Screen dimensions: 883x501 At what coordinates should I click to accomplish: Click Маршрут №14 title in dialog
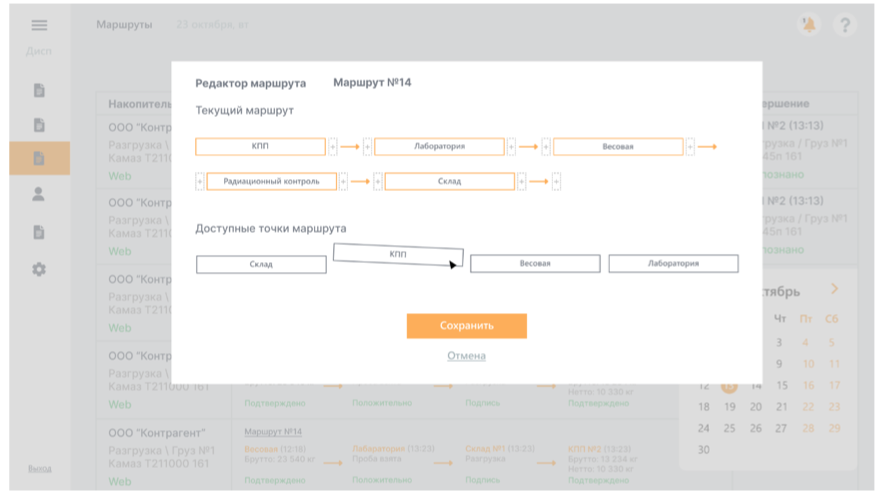372,83
